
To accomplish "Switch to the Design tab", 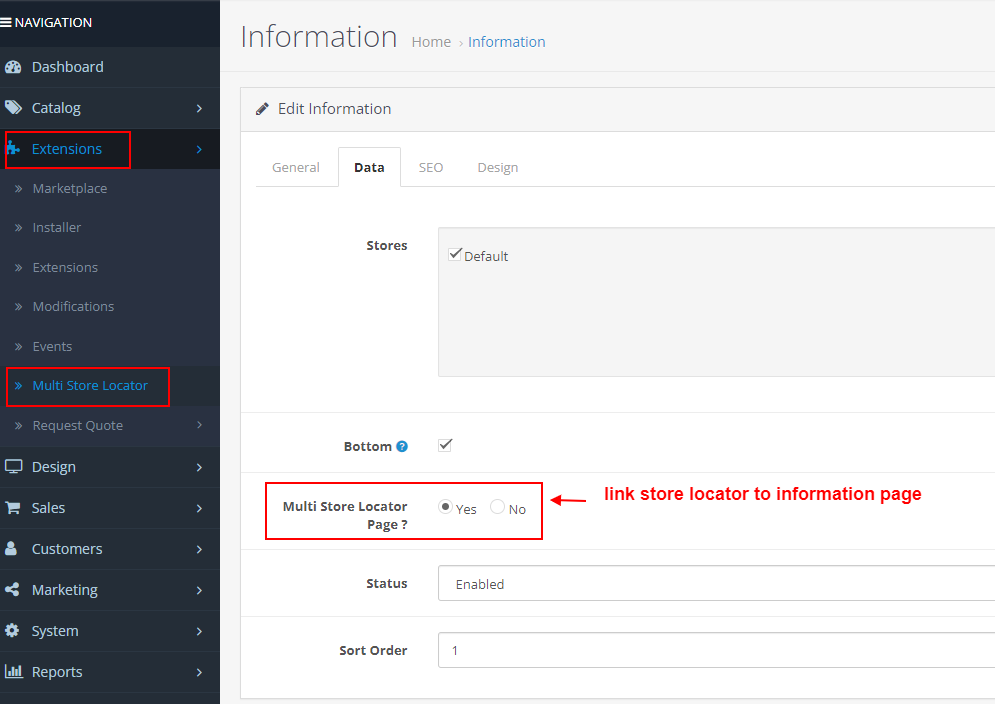I will click(498, 168).
